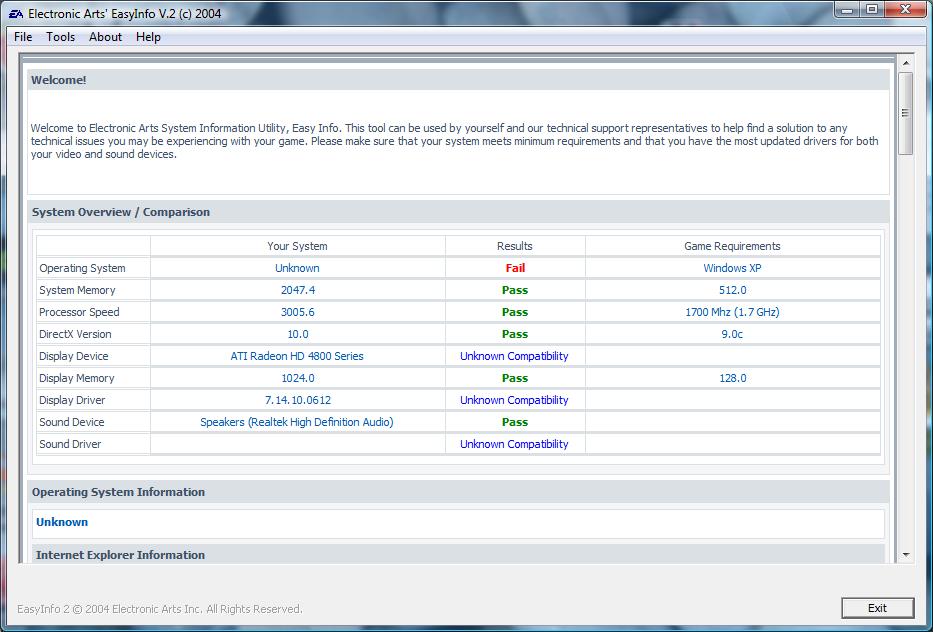Click the Display Memory row label
The height and width of the screenshot is (632, 933).
(x=77, y=378)
